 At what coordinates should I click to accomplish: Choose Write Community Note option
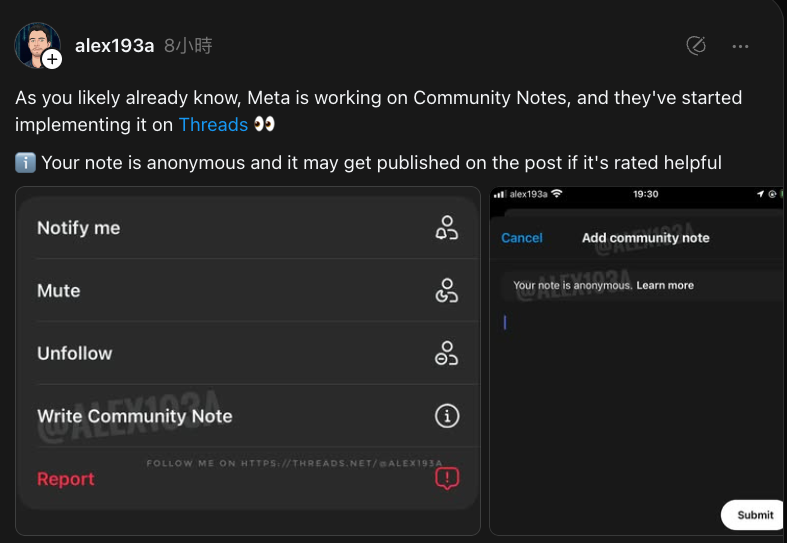[135, 416]
